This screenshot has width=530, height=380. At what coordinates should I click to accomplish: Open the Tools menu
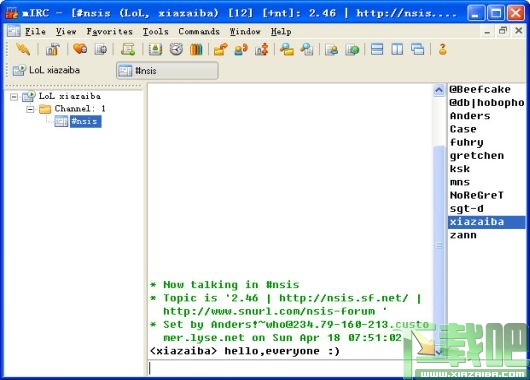155,31
